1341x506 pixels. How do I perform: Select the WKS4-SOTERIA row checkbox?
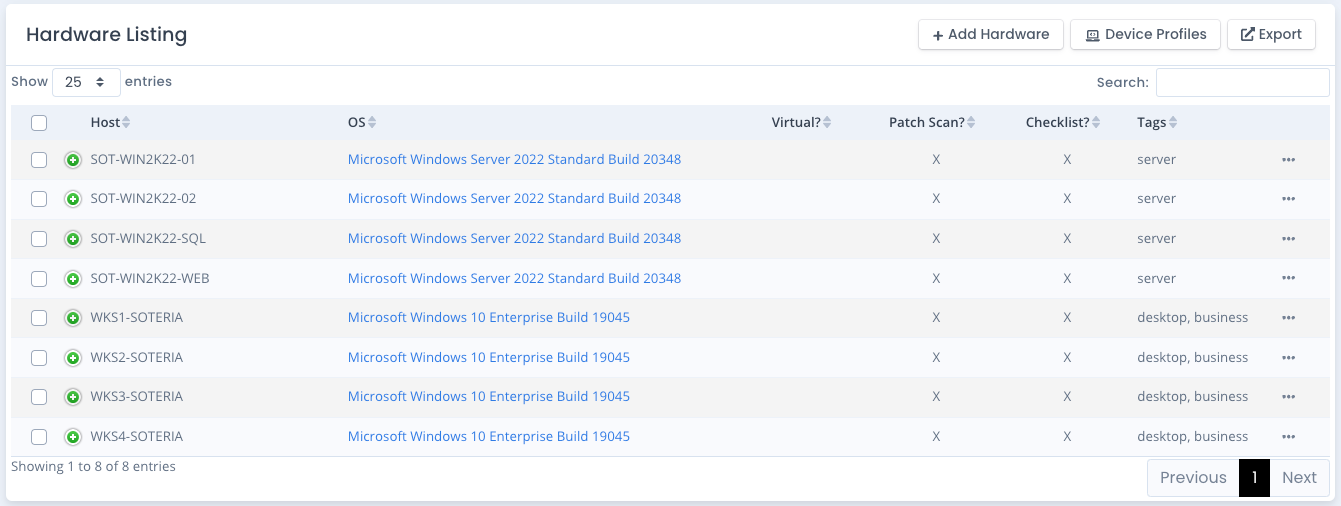click(x=39, y=437)
